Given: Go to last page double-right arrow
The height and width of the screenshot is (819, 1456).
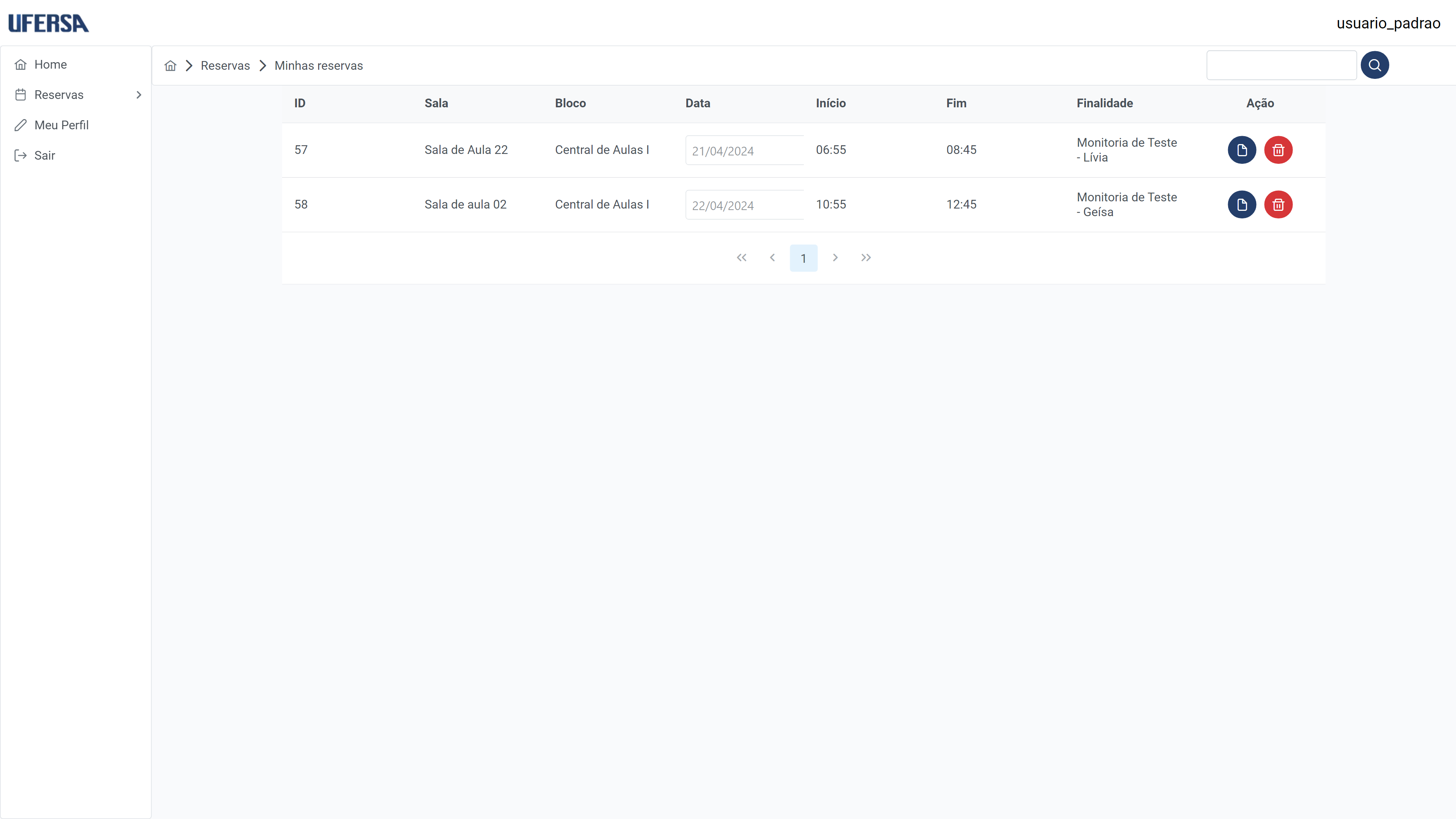Looking at the screenshot, I should (866, 258).
